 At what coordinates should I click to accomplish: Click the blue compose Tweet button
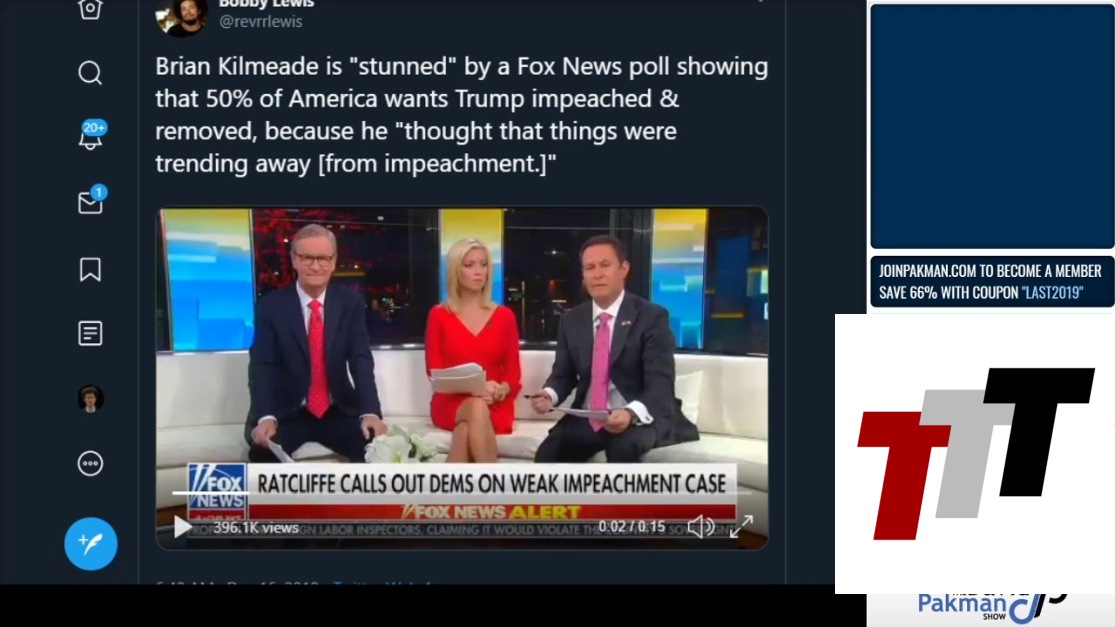pyautogui.click(x=90, y=544)
